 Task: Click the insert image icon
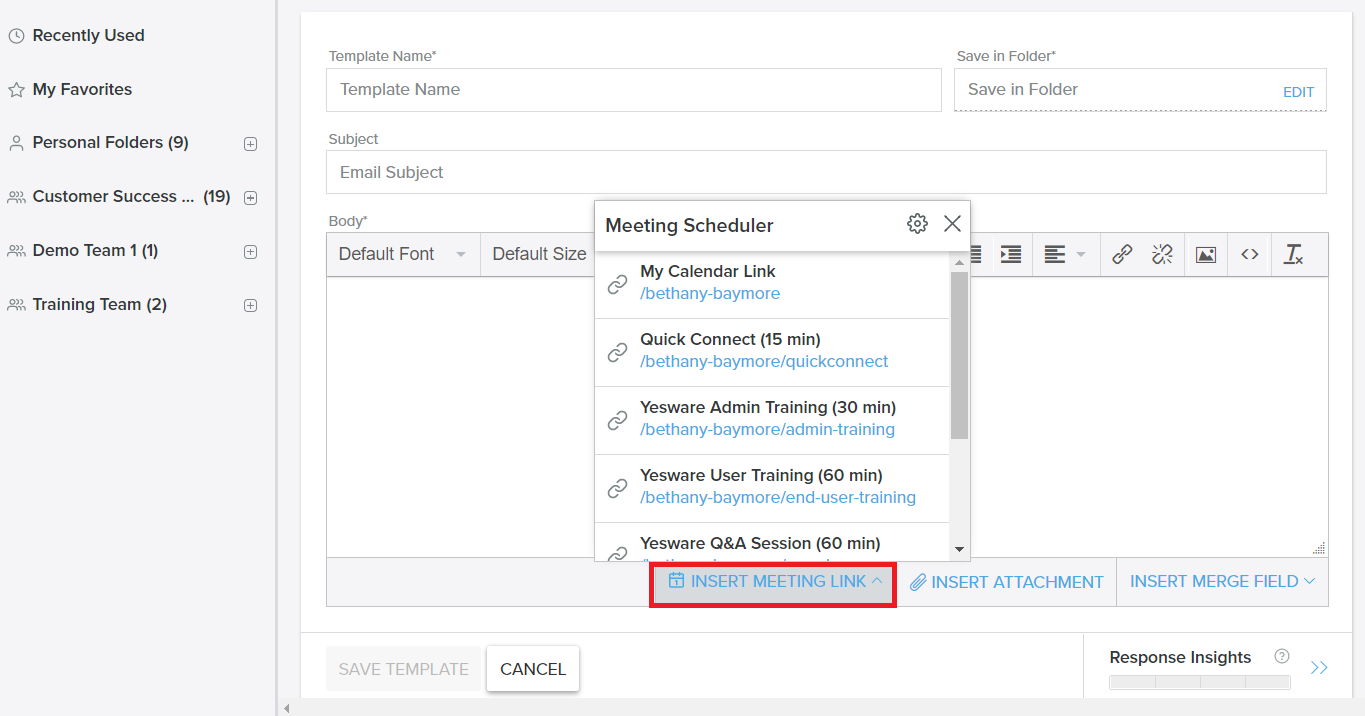1206,254
